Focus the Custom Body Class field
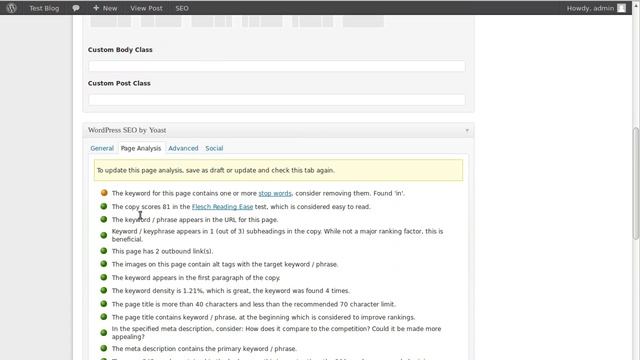Image resolution: width=640 pixels, height=360 pixels. [277, 66]
